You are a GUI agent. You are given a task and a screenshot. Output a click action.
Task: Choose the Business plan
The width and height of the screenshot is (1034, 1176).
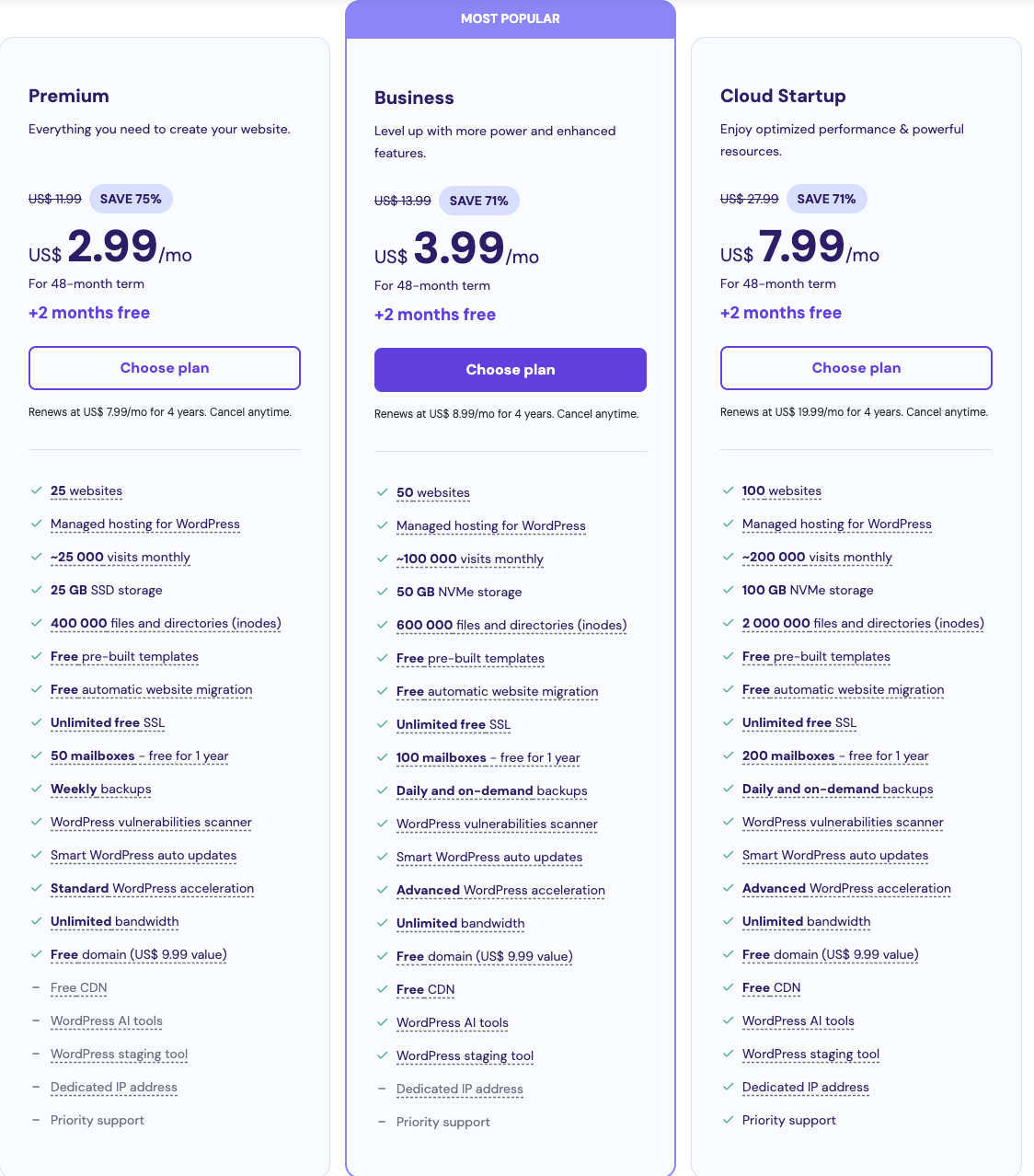(511, 370)
